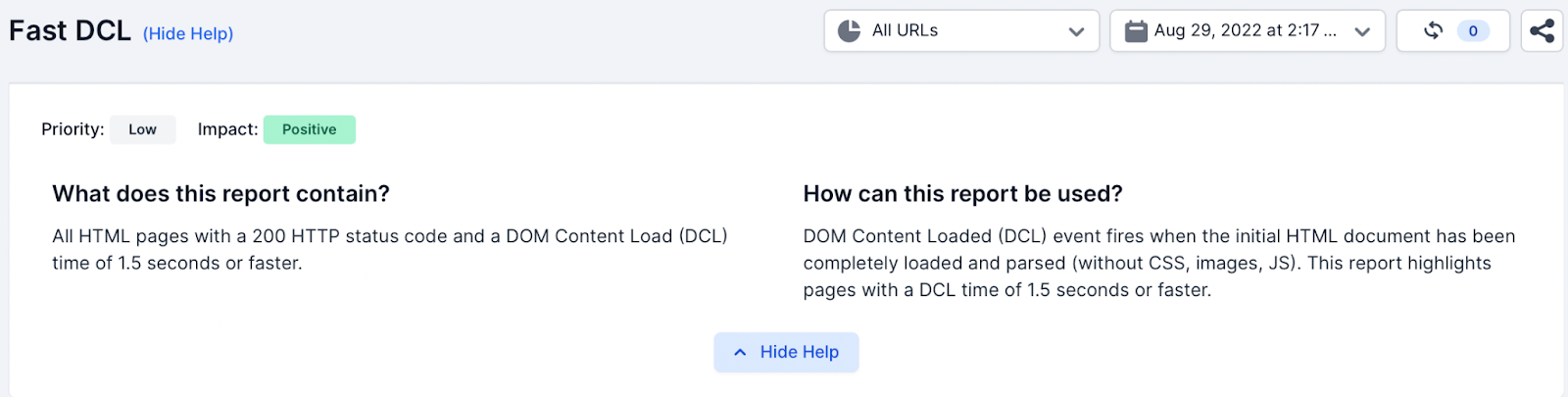This screenshot has width=1568, height=397.
Task: Click the blue Hide Help button
Action: (786, 352)
